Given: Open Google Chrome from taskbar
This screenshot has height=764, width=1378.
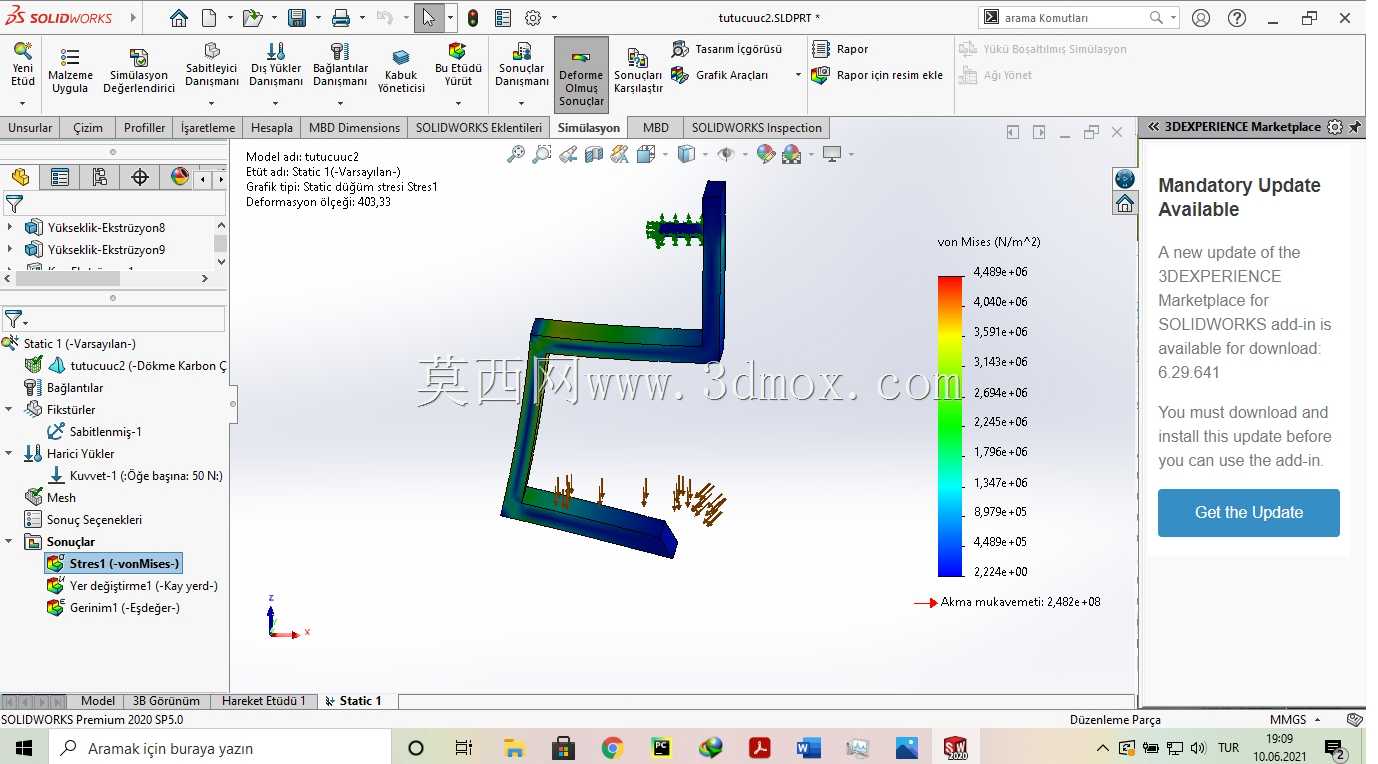Looking at the screenshot, I should coord(613,747).
